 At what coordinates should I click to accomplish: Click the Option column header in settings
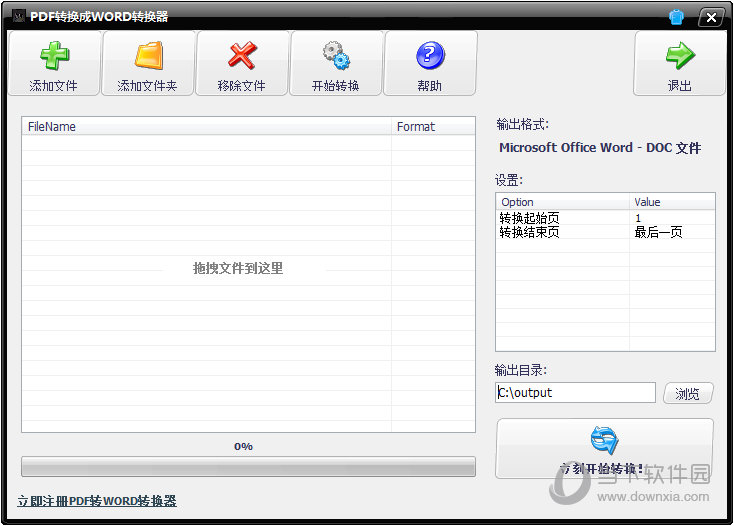[x=562, y=202]
